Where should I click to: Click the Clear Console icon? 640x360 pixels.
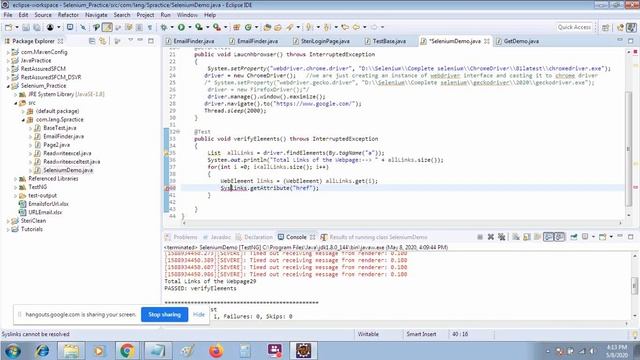tap(516, 237)
